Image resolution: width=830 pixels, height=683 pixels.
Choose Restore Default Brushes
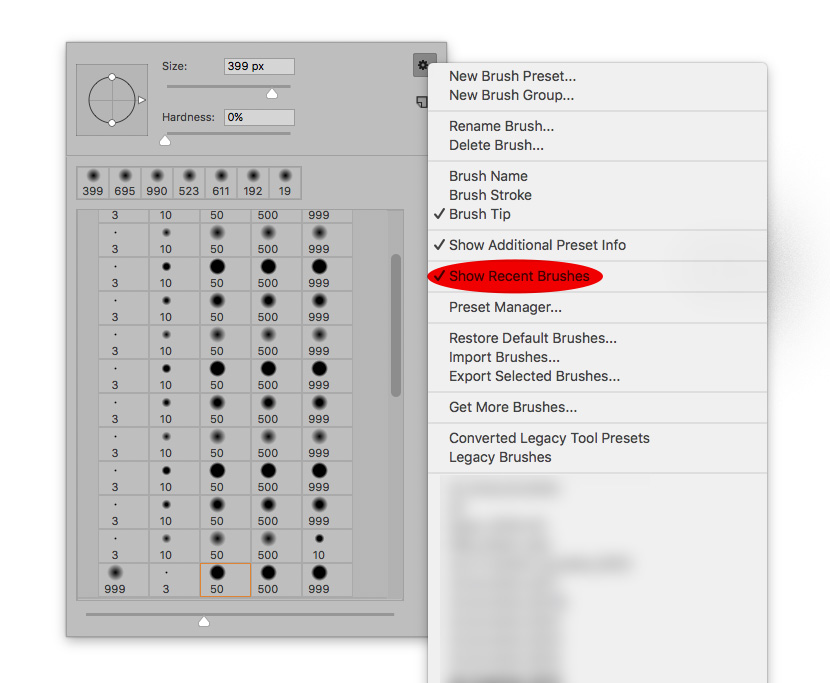(532, 338)
